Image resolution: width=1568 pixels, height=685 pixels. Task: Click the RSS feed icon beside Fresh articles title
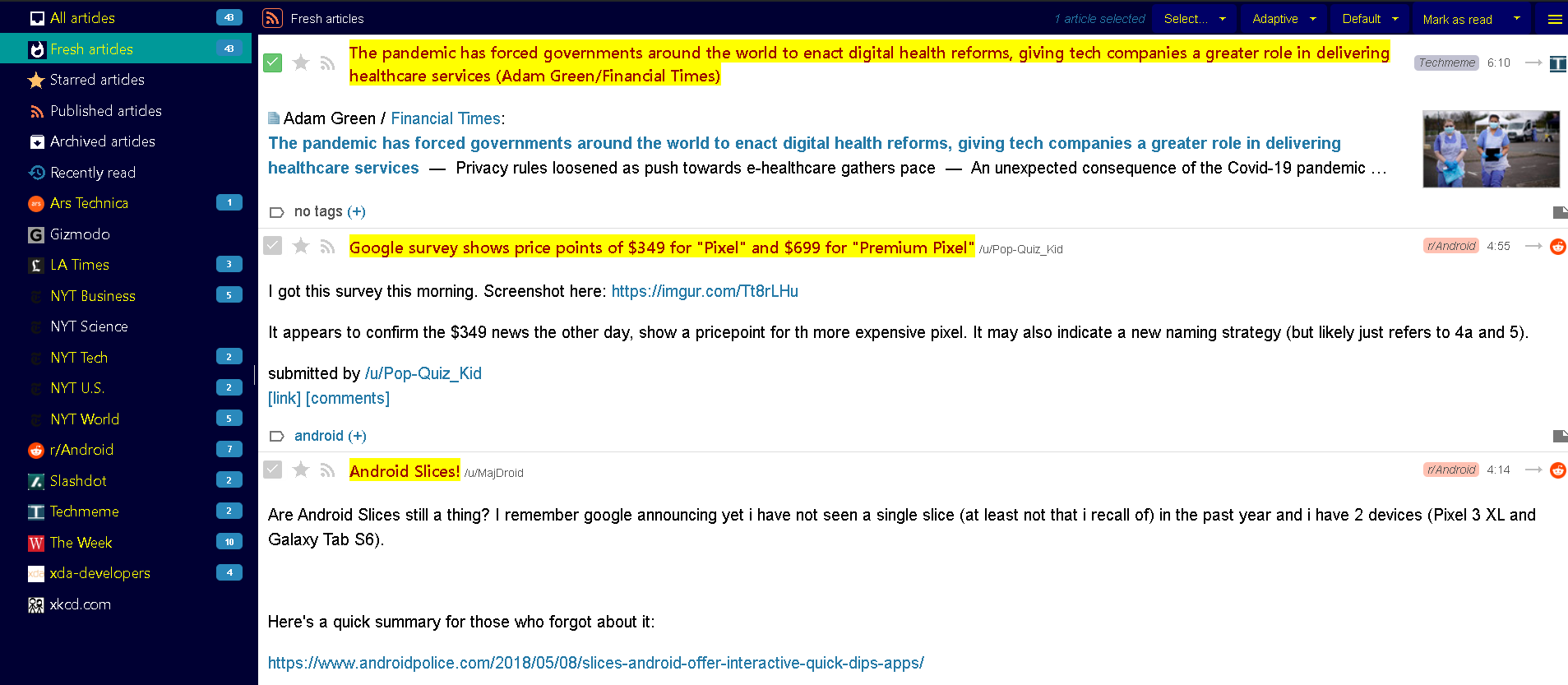tap(272, 18)
